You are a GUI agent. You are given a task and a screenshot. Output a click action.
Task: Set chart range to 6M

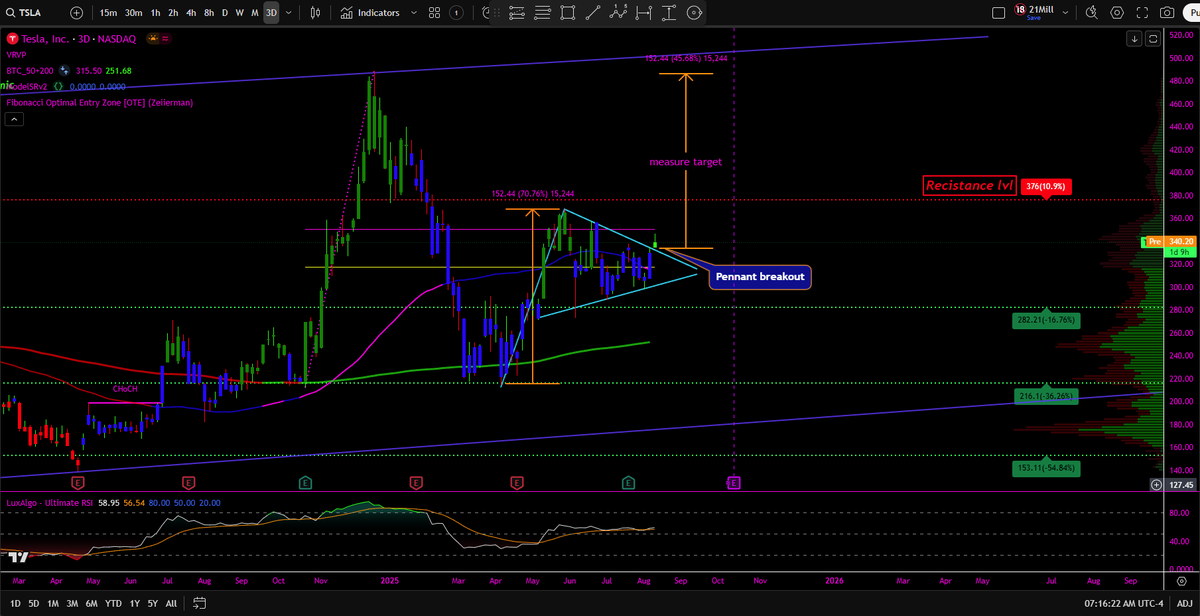tap(92, 603)
